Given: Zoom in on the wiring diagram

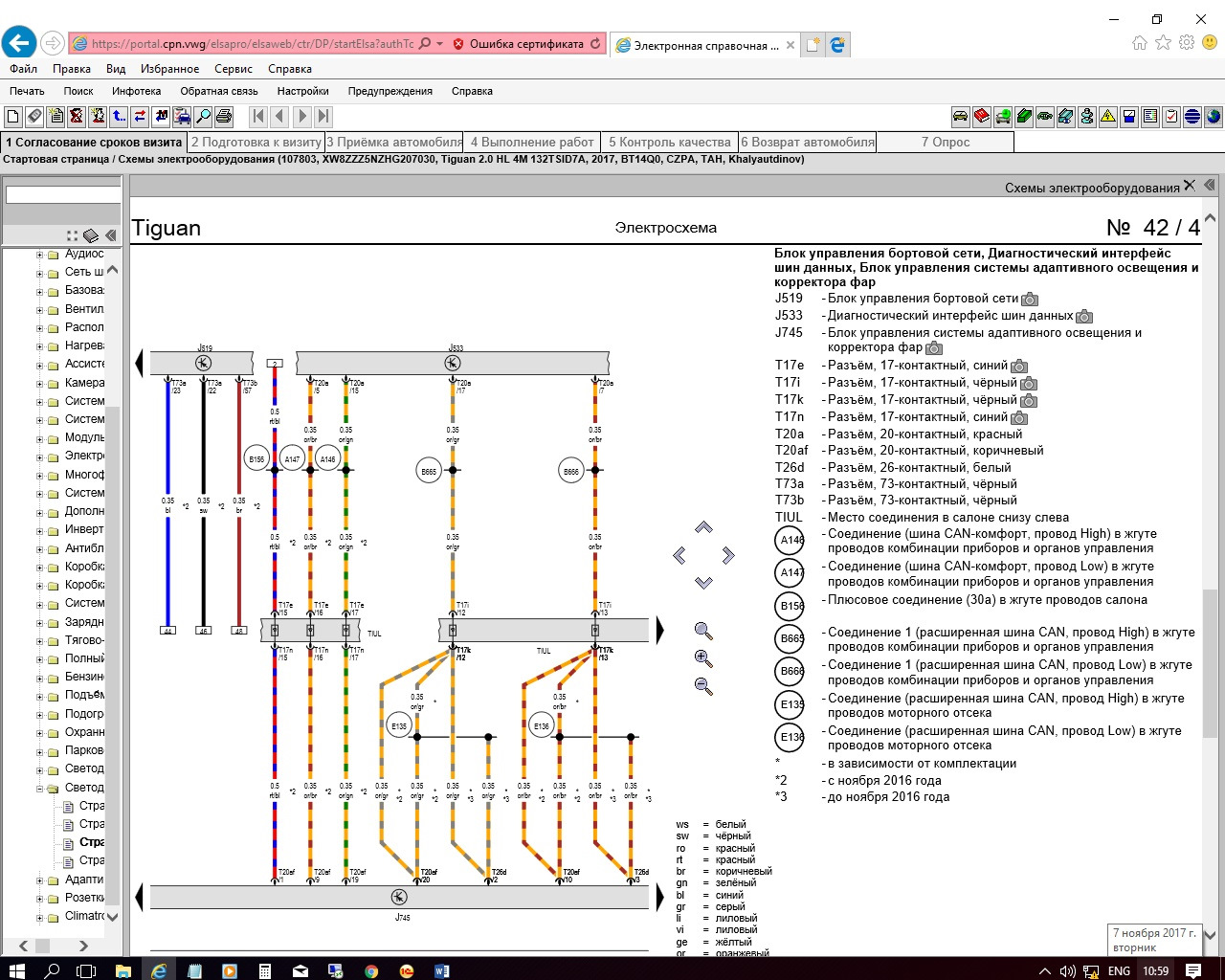Looking at the screenshot, I should coord(703,658).
